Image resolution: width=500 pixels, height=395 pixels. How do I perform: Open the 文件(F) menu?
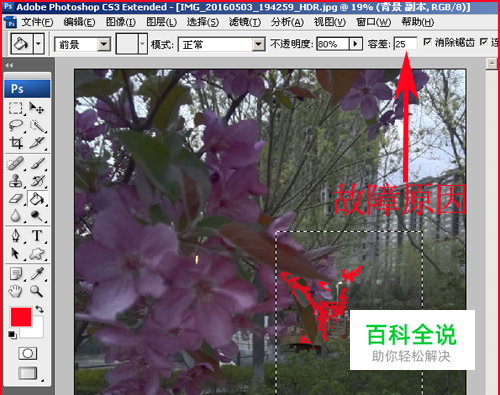(37, 22)
